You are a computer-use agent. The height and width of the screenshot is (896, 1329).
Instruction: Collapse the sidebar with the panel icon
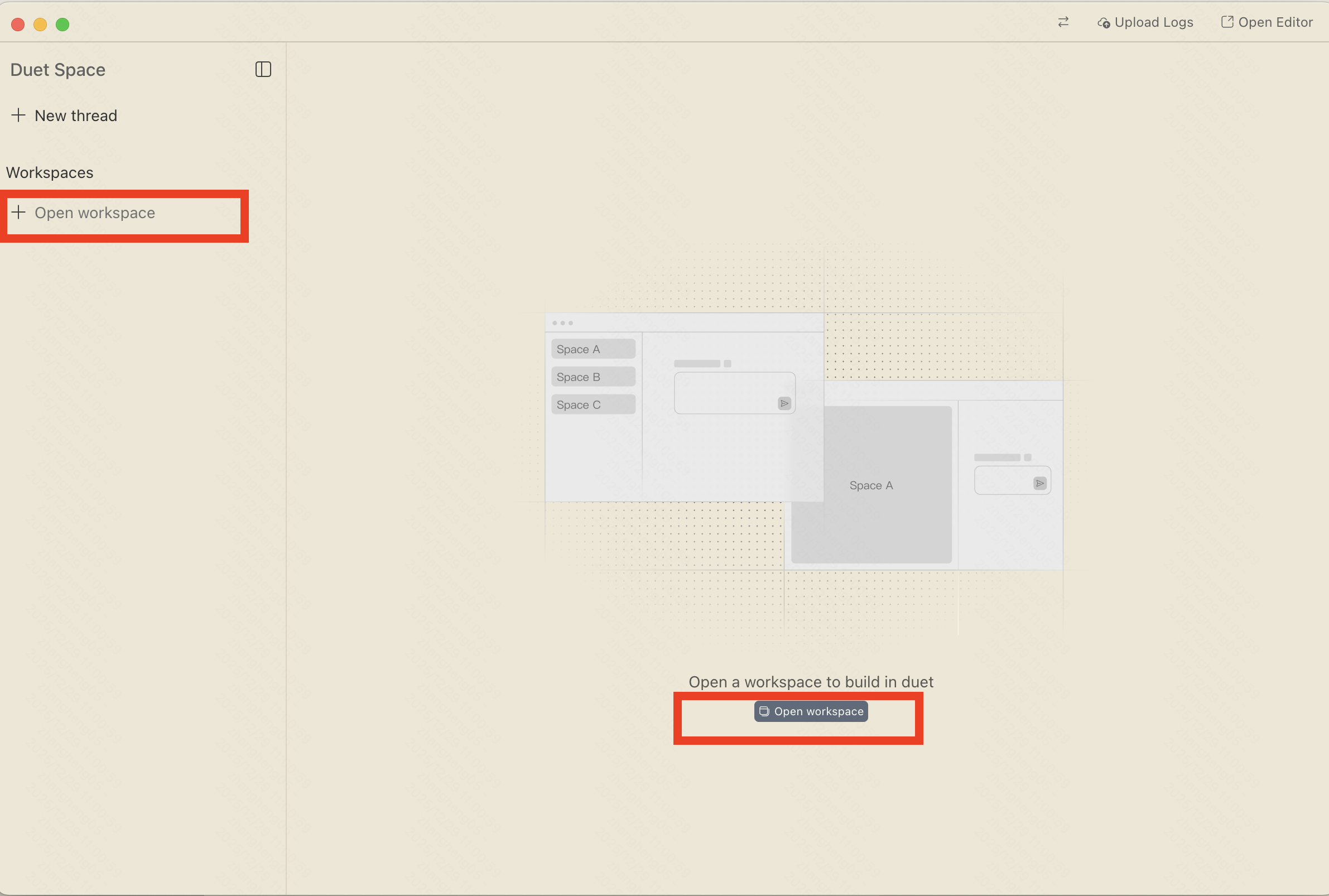pyautogui.click(x=263, y=69)
